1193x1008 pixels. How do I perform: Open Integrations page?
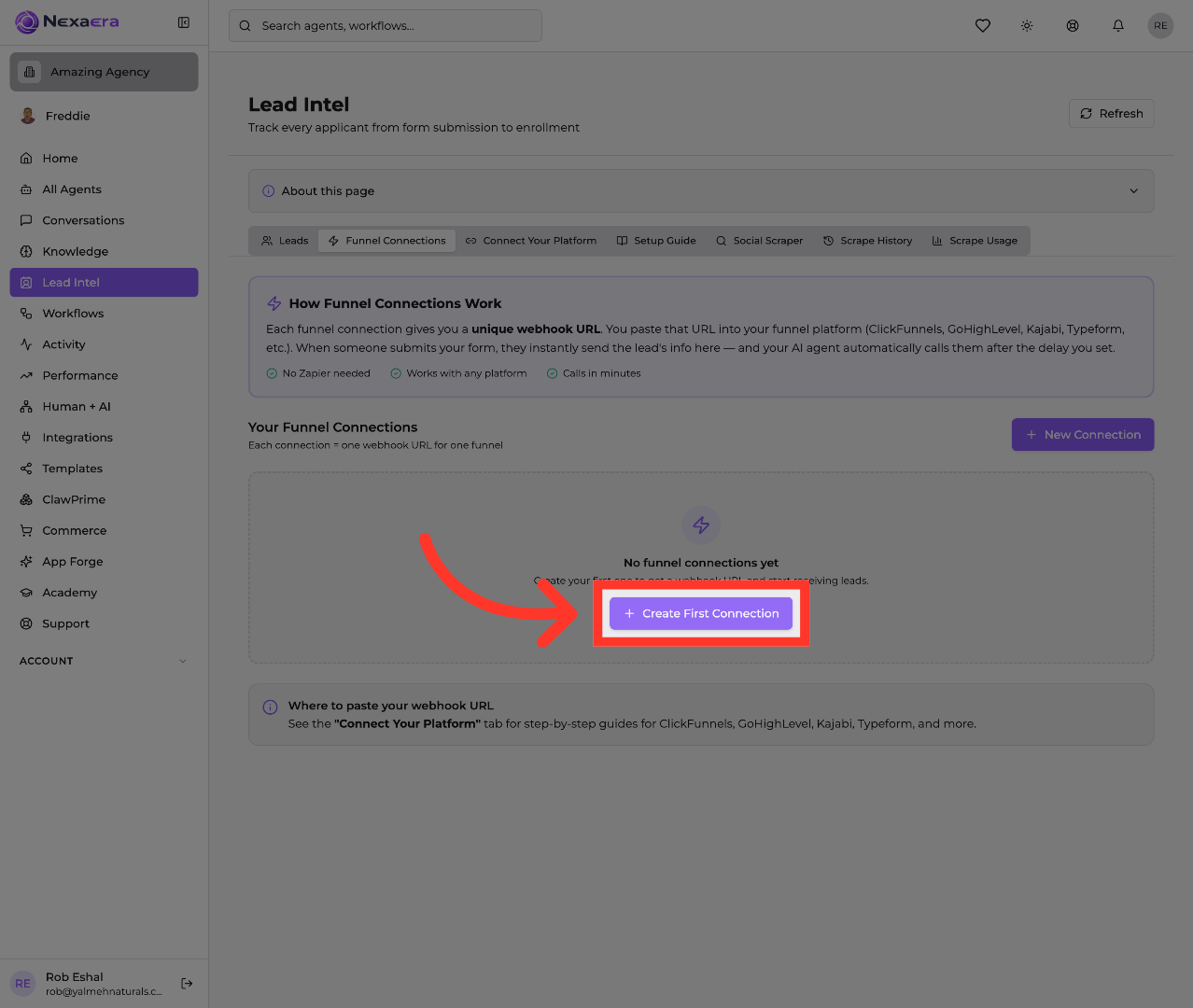(x=104, y=438)
